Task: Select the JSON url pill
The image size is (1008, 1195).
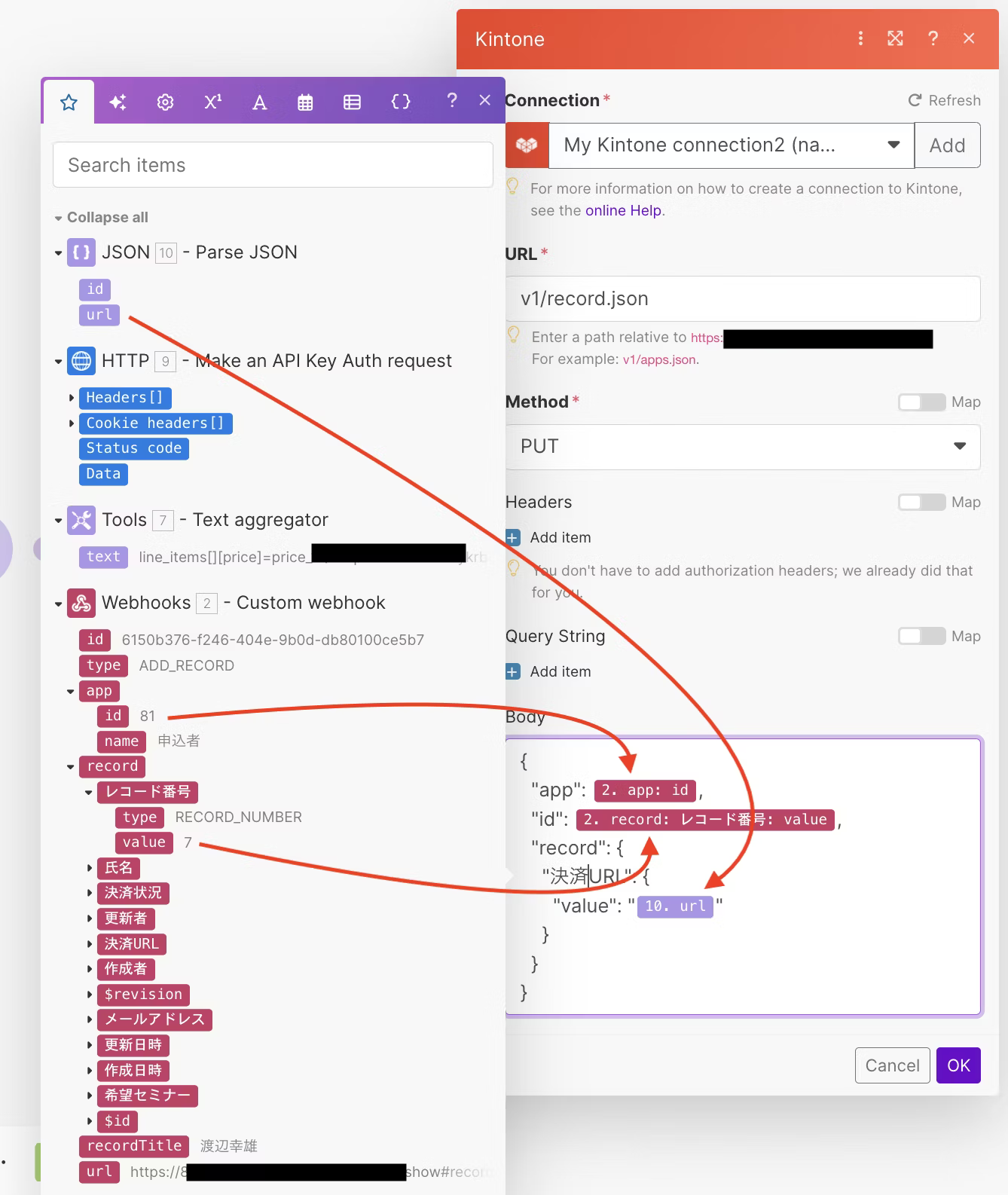Action: point(99,315)
